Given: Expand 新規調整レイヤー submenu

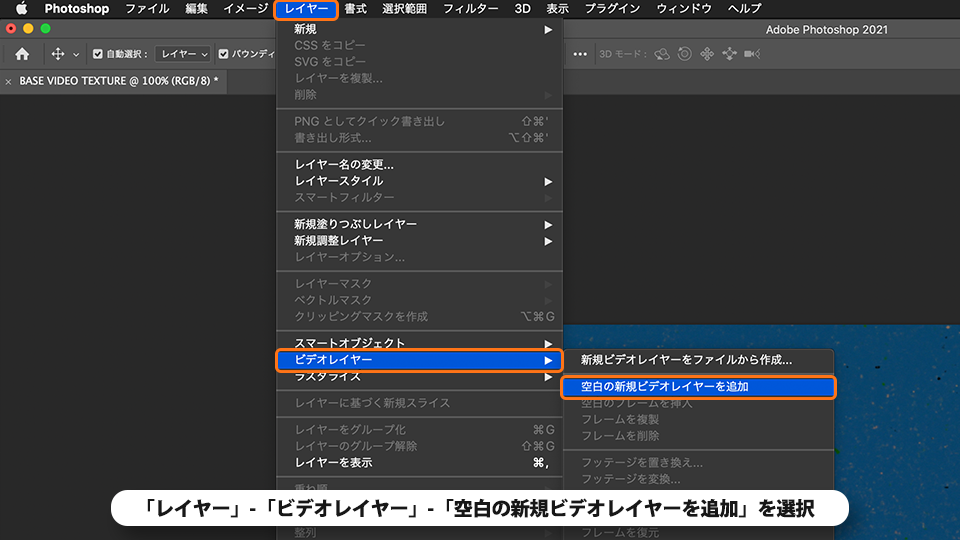Looking at the screenshot, I should 419,241.
